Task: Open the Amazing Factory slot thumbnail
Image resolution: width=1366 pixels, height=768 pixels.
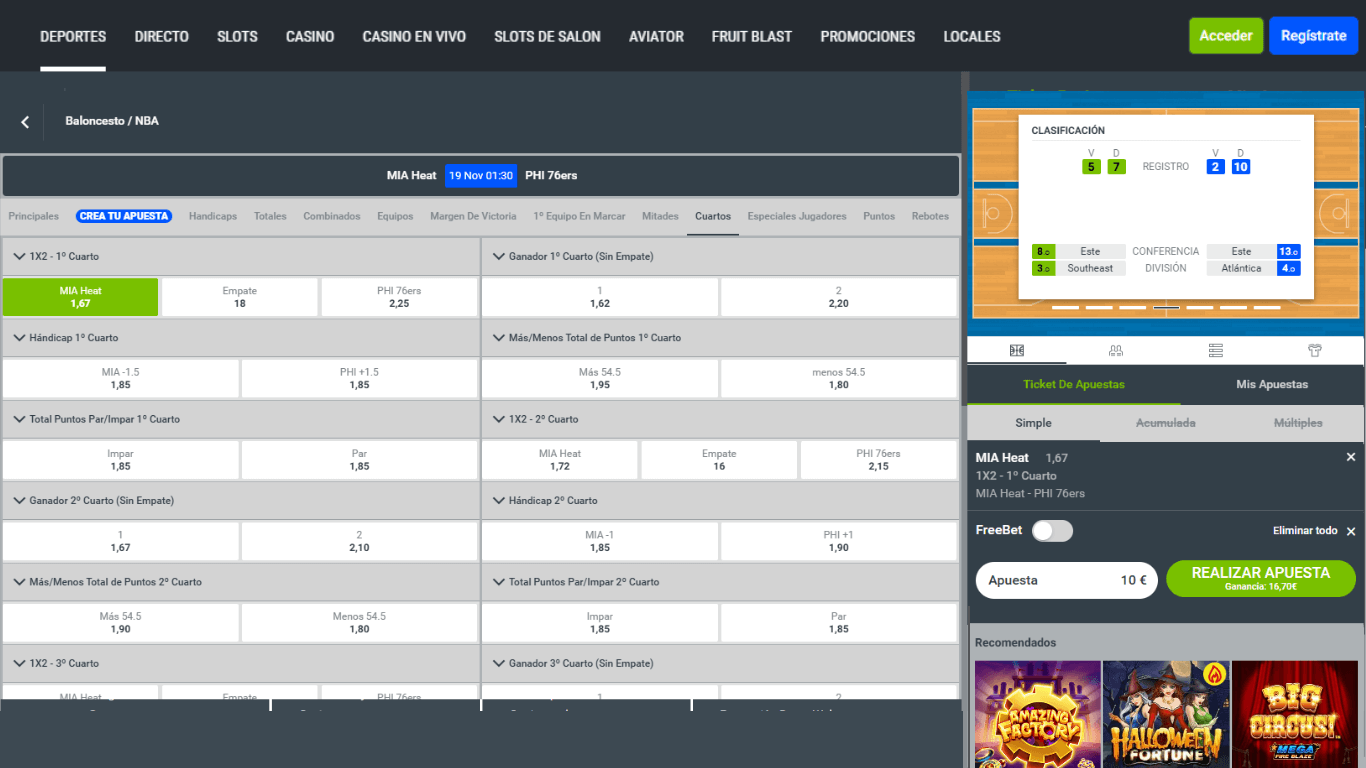Action: (1037, 714)
